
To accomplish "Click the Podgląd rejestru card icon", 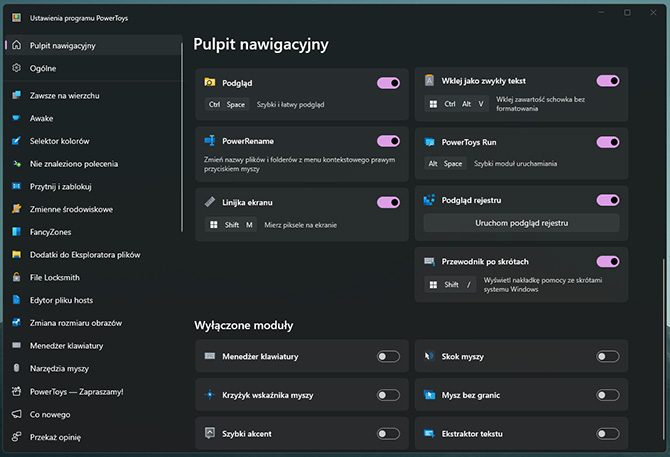I will click(429, 199).
